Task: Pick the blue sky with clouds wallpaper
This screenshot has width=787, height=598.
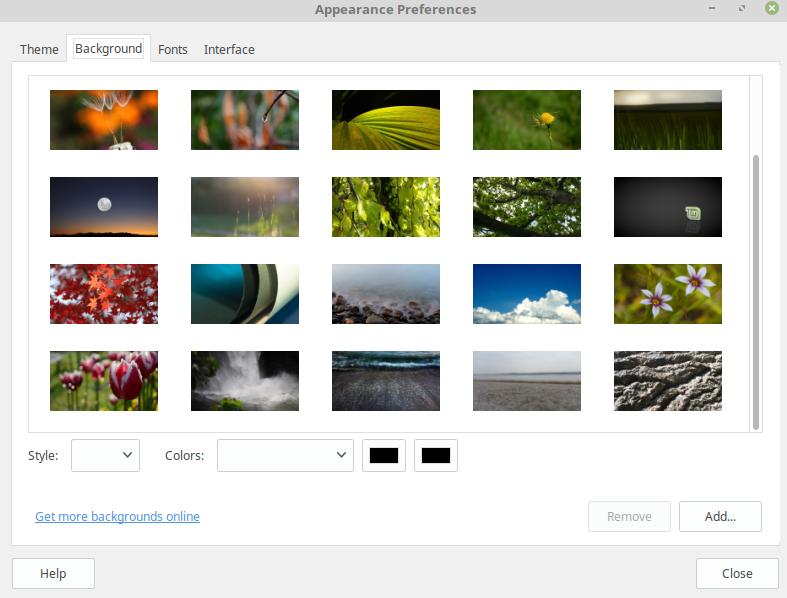Action: (526, 294)
